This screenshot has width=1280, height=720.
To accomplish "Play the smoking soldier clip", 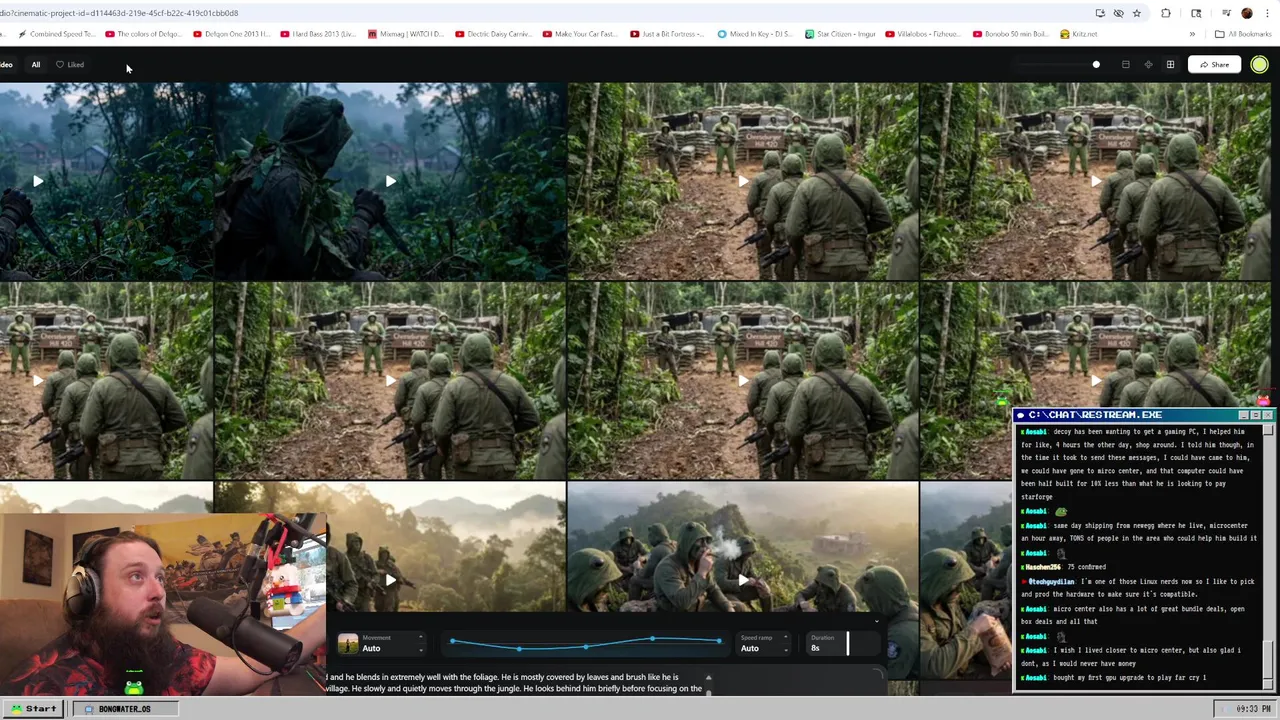I will point(743,580).
